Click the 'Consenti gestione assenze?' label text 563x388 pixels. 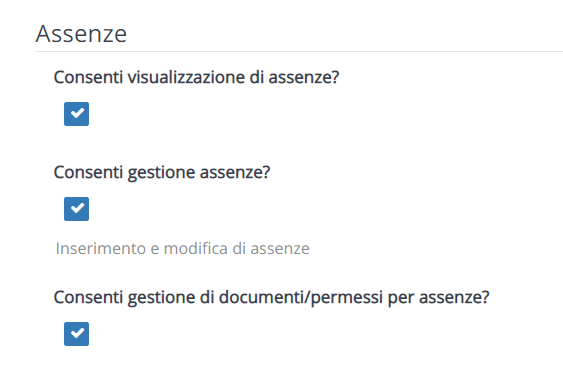pyautogui.click(x=162, y=173)
